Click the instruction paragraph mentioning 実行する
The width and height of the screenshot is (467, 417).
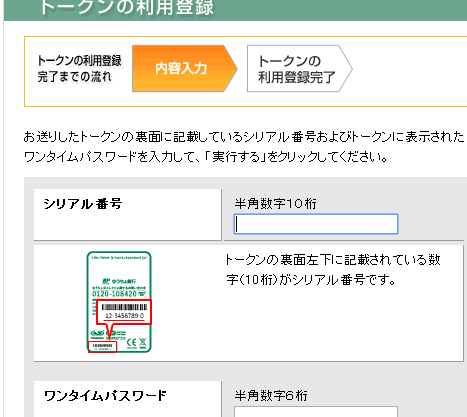(x=244, y=147)
